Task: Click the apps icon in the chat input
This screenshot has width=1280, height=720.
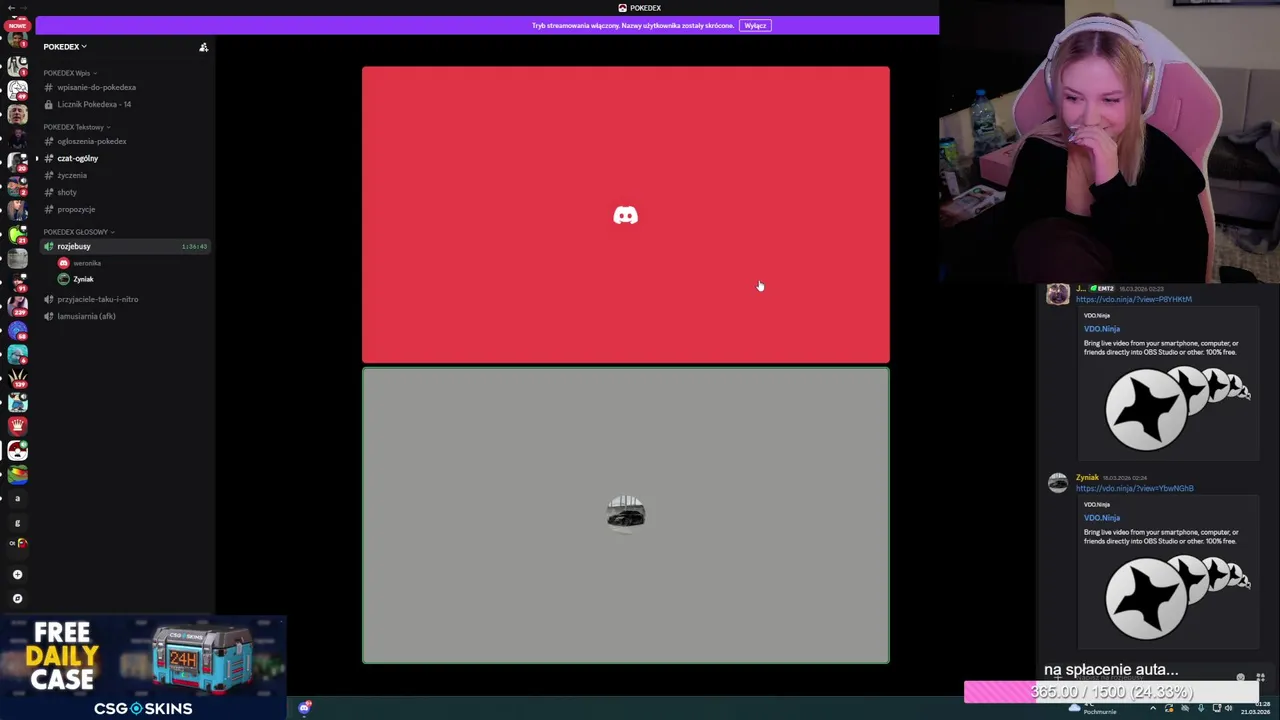Action: tap(1260, 677)
